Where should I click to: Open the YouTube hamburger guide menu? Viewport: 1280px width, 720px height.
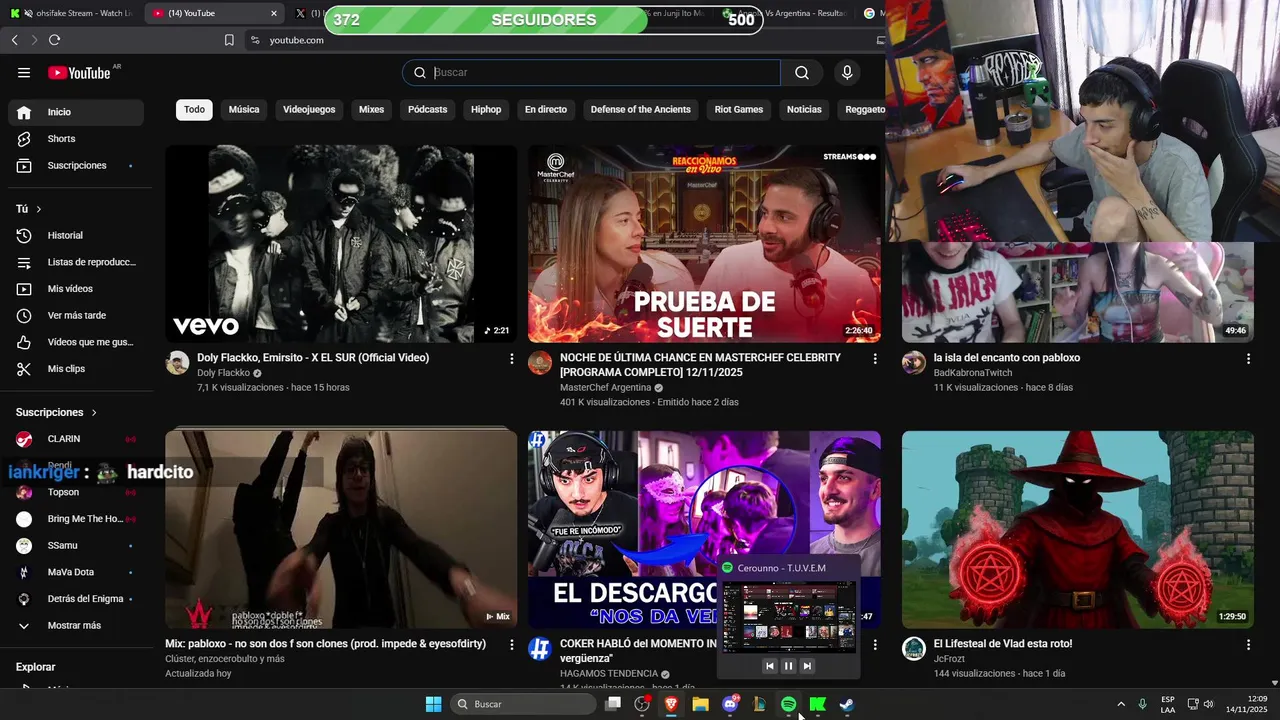[24, 73]
